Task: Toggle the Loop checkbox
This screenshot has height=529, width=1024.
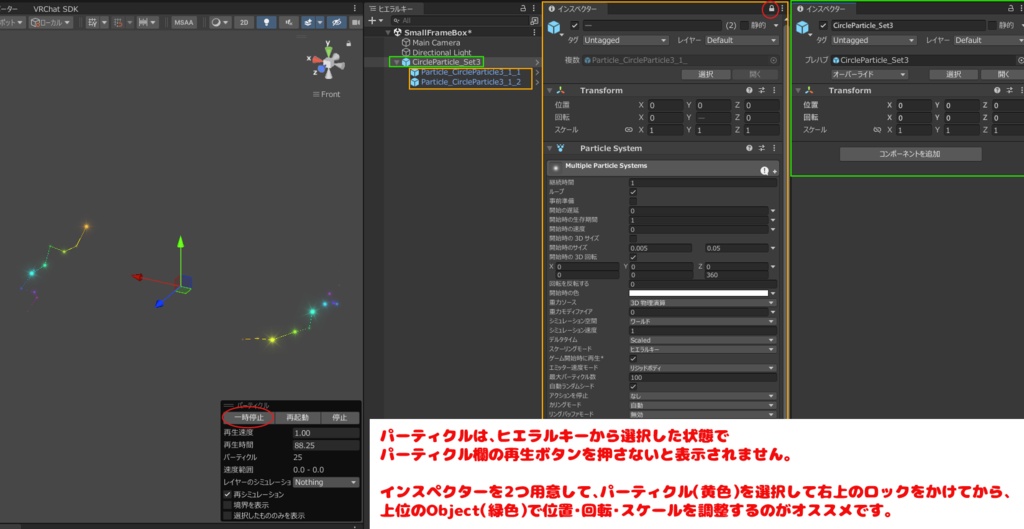Action: point(633,193)
